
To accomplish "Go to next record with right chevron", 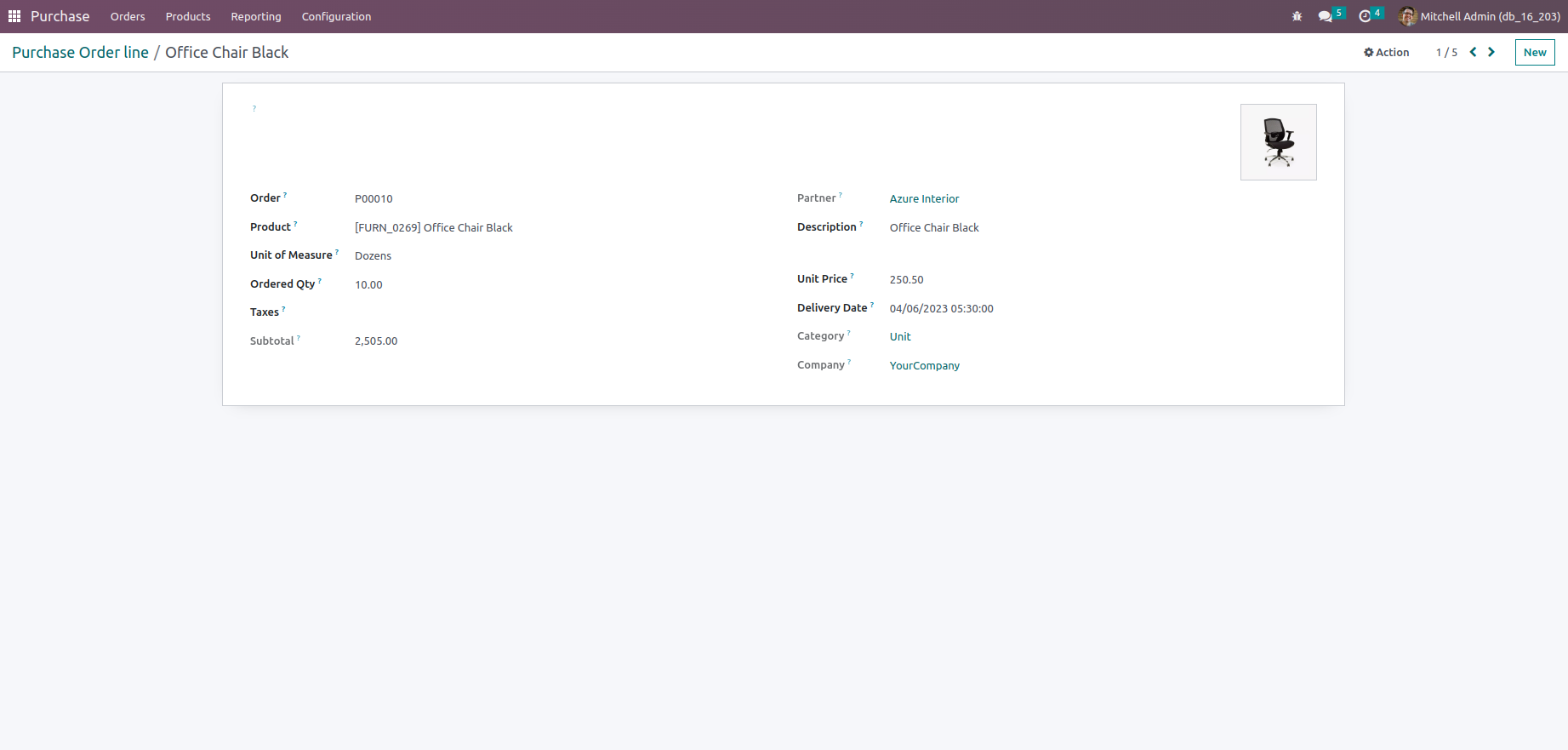I will click(x=1491, y=52).
